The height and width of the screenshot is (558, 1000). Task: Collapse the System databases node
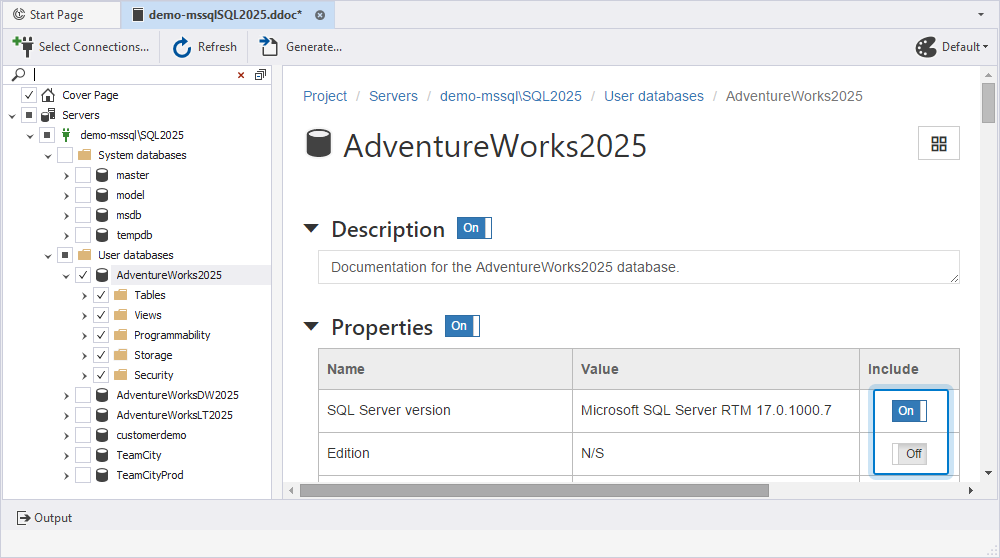click(48, 156)
